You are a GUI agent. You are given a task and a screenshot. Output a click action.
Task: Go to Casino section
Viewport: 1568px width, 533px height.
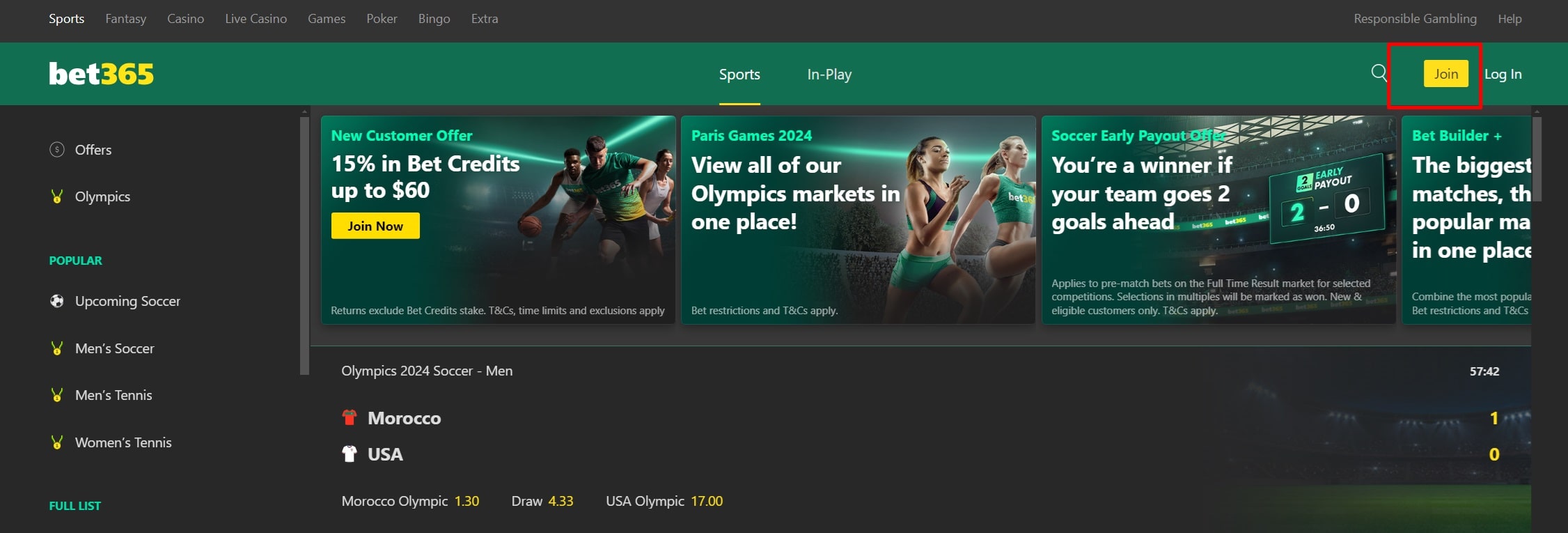coord(185,19)
